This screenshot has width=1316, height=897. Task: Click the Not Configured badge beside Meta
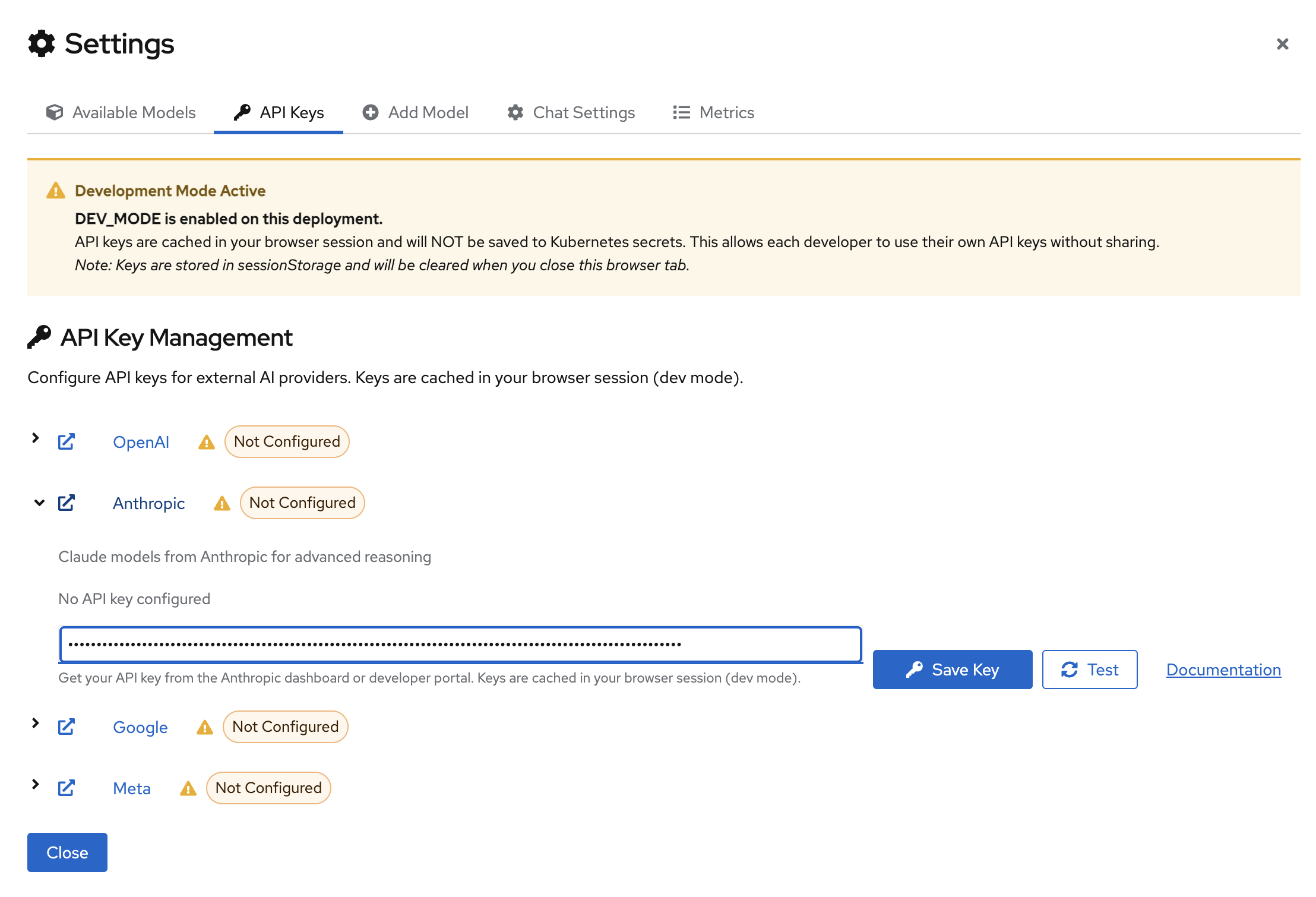(268, 788)
